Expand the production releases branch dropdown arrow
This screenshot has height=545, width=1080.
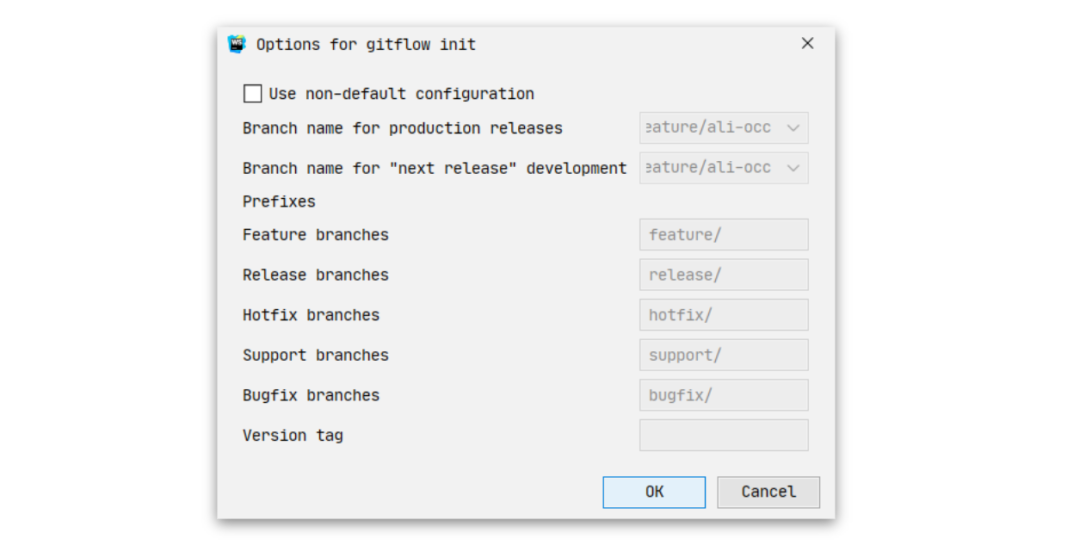793,128
